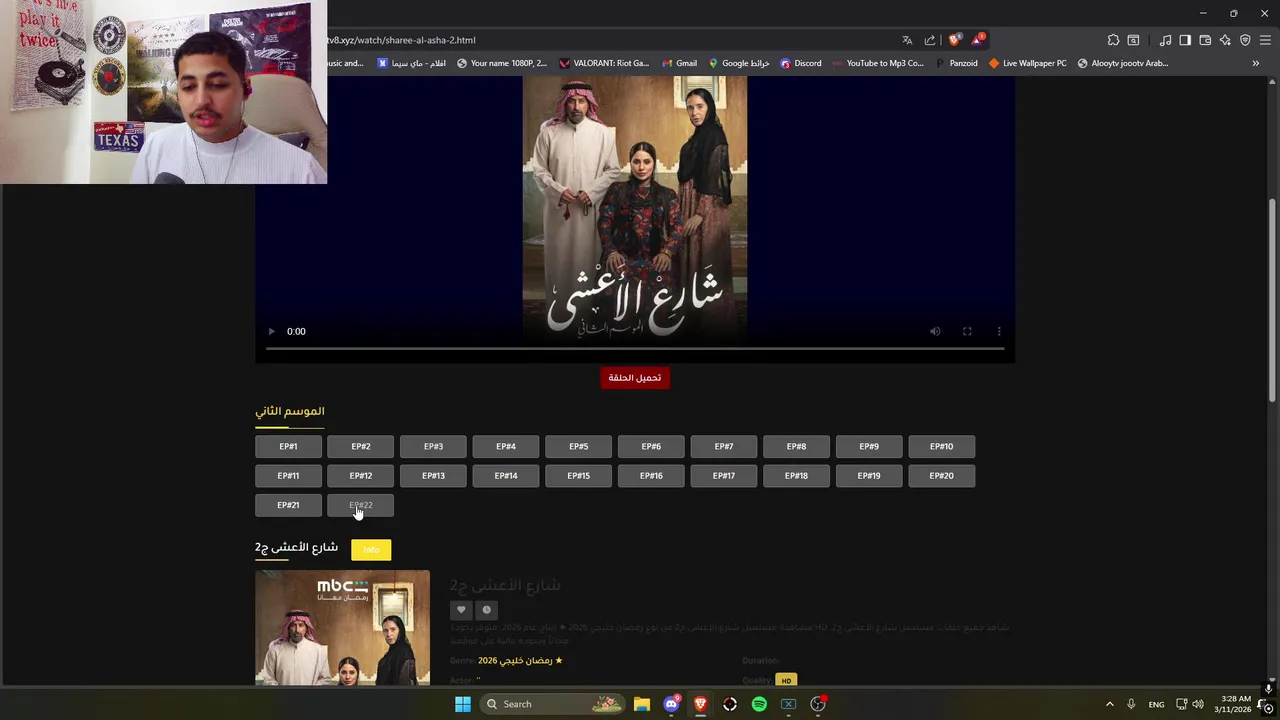Image resolution: width=1280 pixels, height=720 pixels.
Task: Select episode EP#9
Action: (869, 447)
